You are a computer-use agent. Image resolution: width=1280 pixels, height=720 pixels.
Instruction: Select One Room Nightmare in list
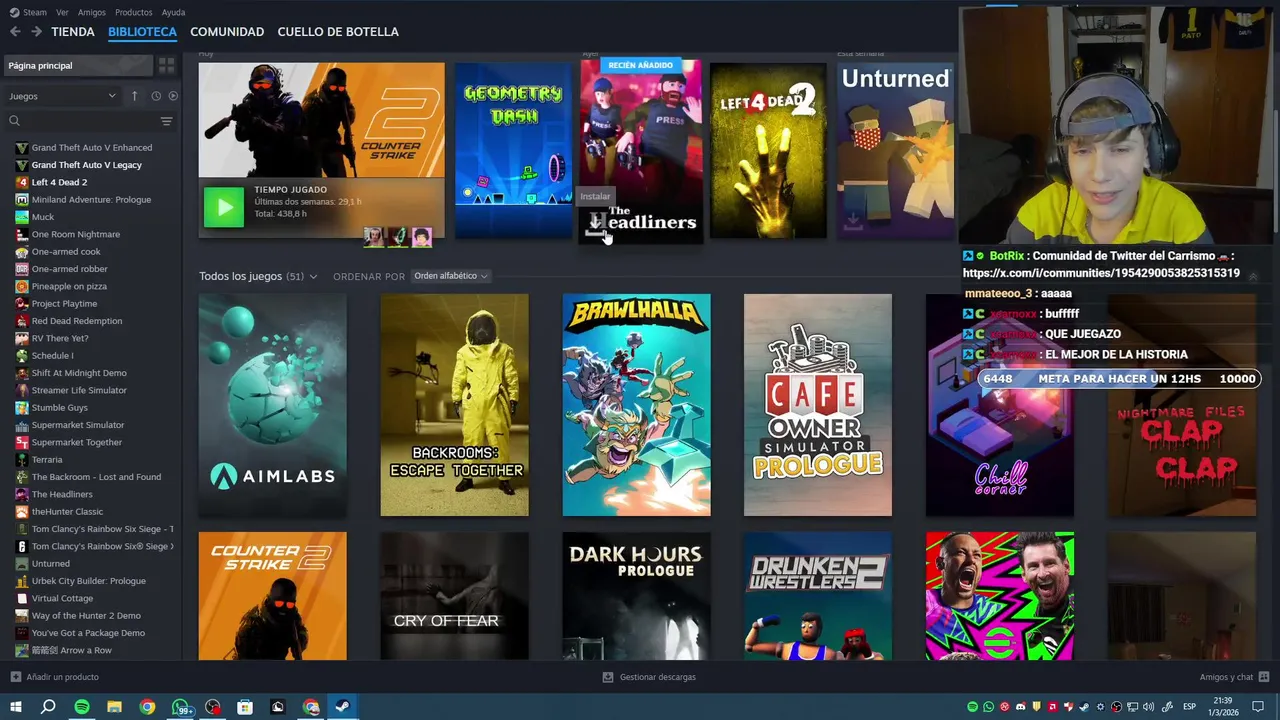click(75, 234)
